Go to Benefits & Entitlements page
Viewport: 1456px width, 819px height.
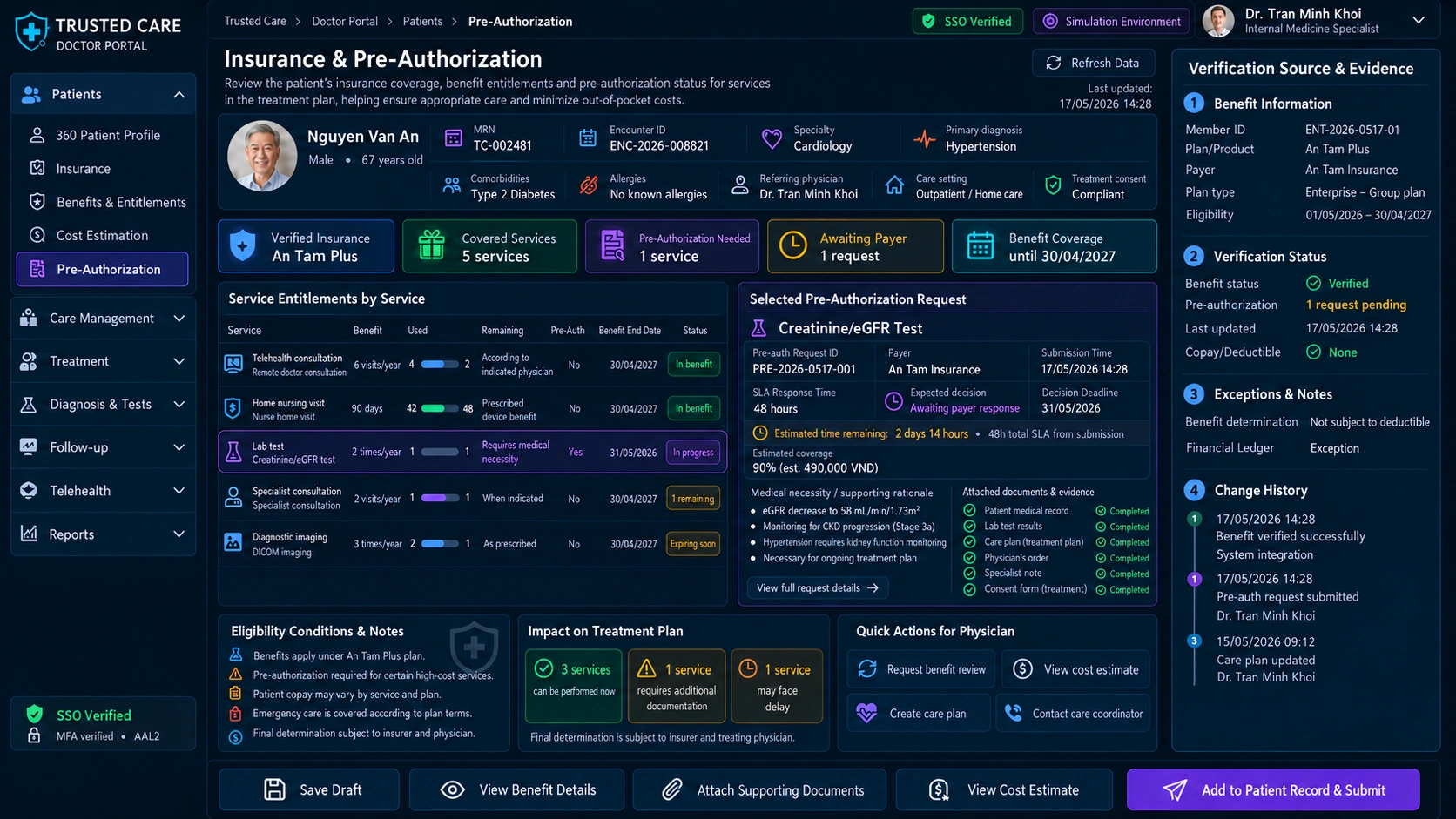tap(103, 202)
